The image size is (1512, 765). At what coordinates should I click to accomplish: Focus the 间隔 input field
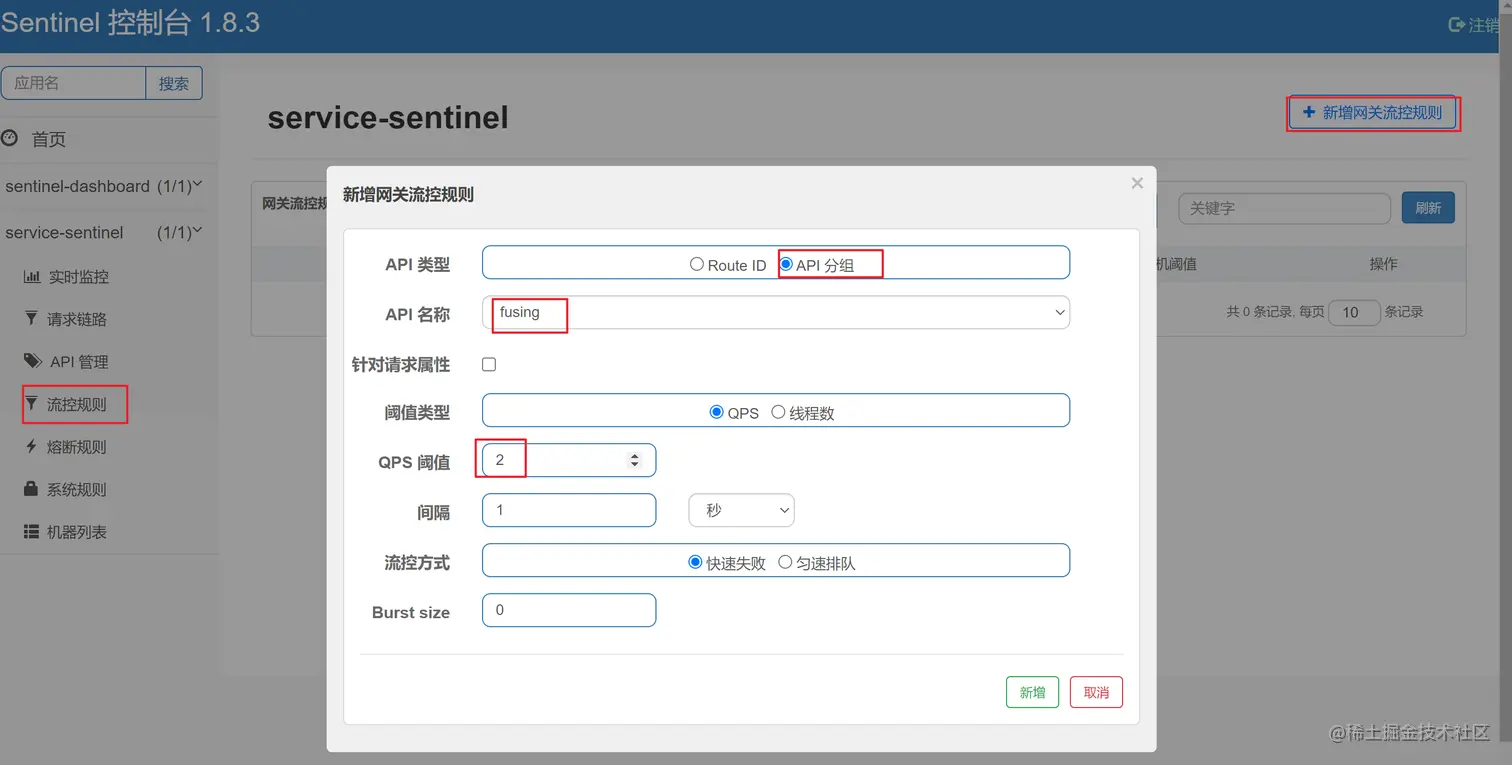(569, 510)
